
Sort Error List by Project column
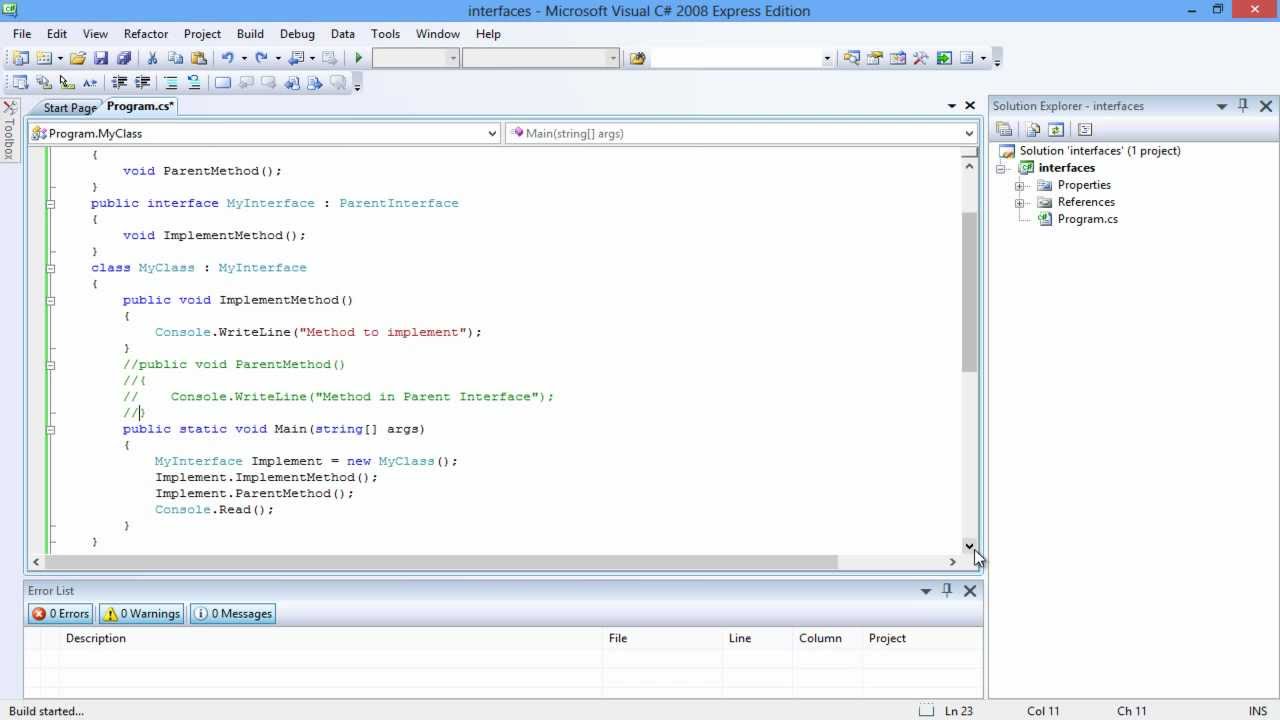(922, 638)
